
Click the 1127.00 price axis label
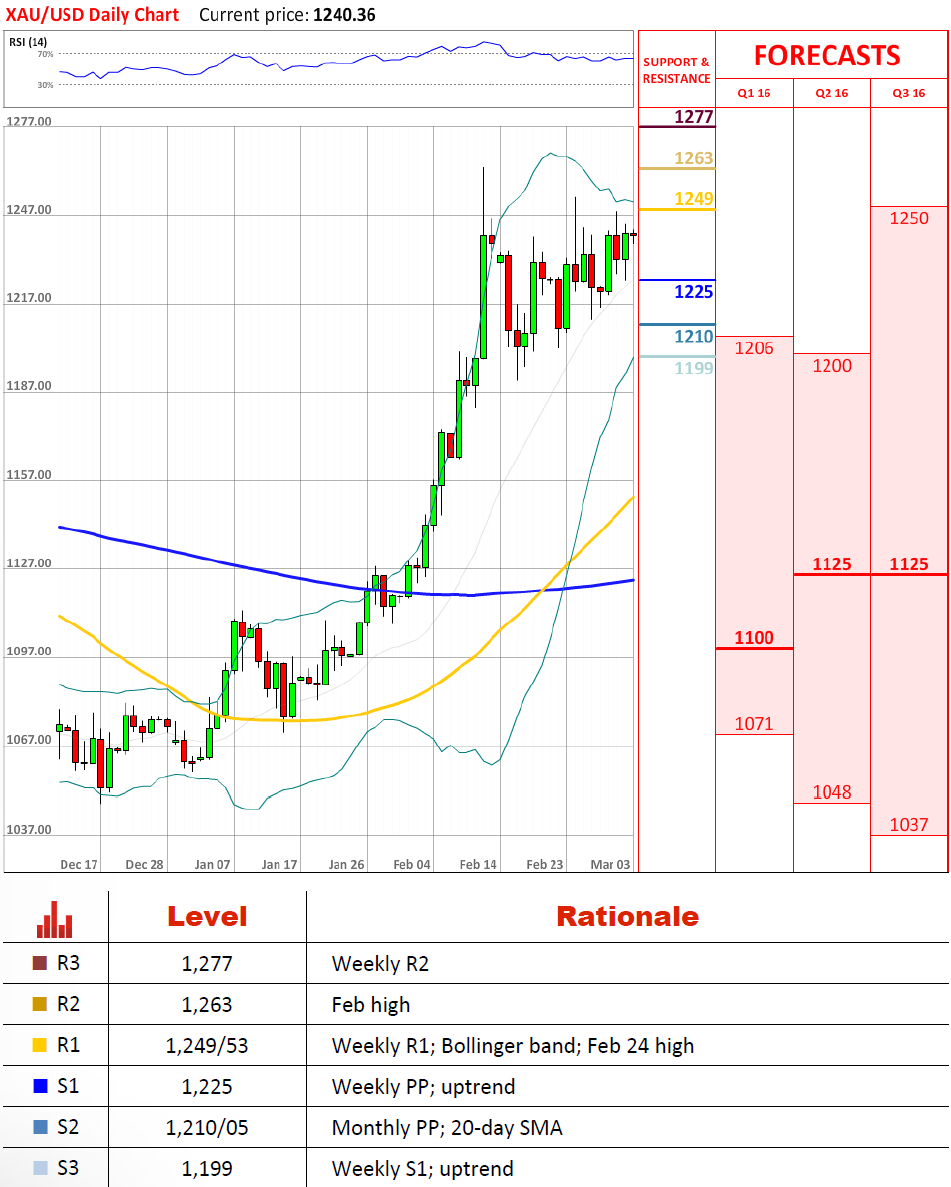29,562
